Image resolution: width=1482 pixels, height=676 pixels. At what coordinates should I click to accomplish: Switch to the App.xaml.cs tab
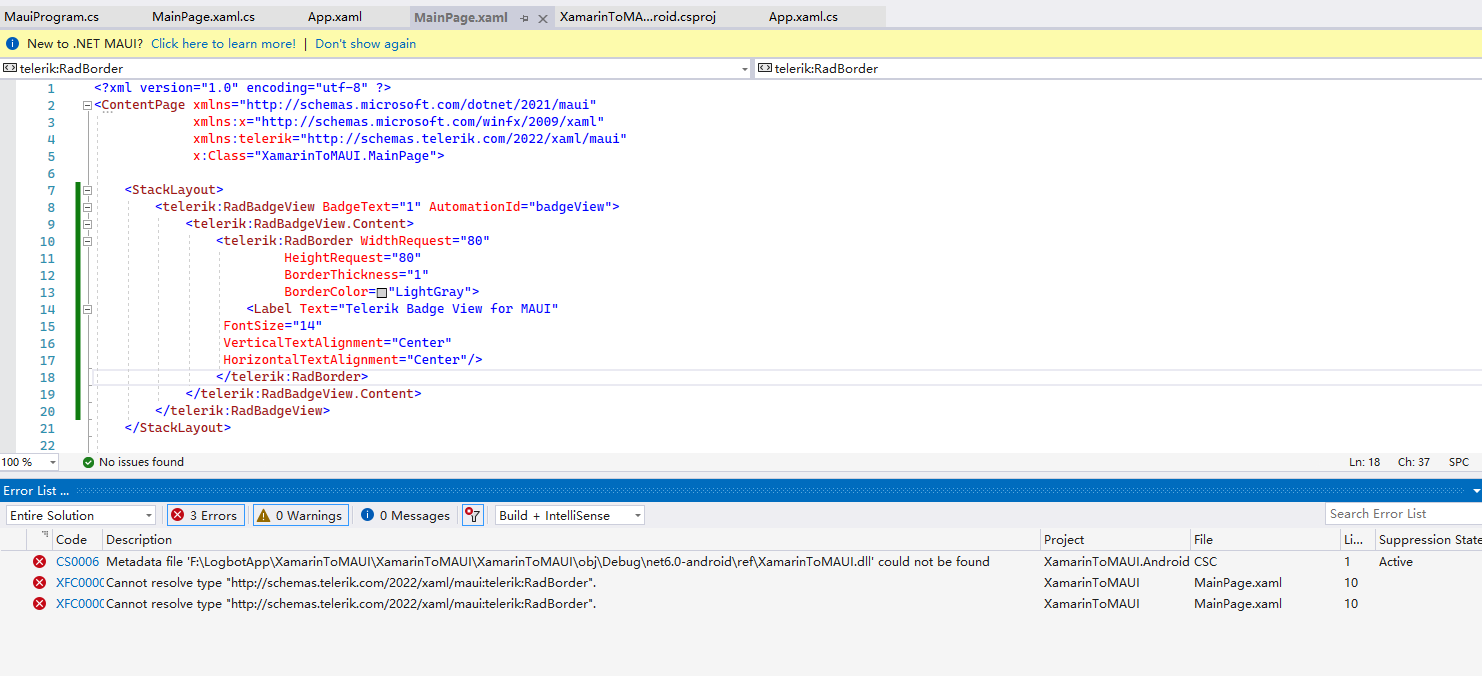[803, 17]
